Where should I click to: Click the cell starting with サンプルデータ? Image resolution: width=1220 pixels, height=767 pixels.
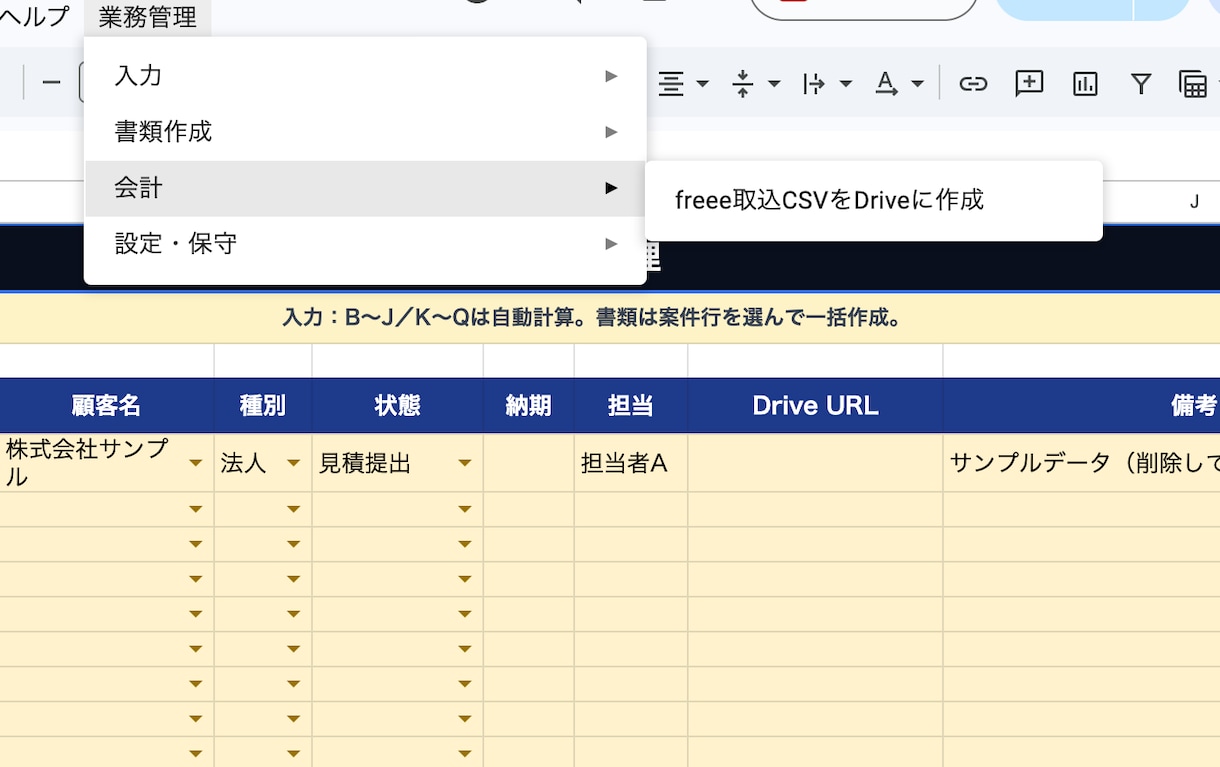coord(1082,463)
